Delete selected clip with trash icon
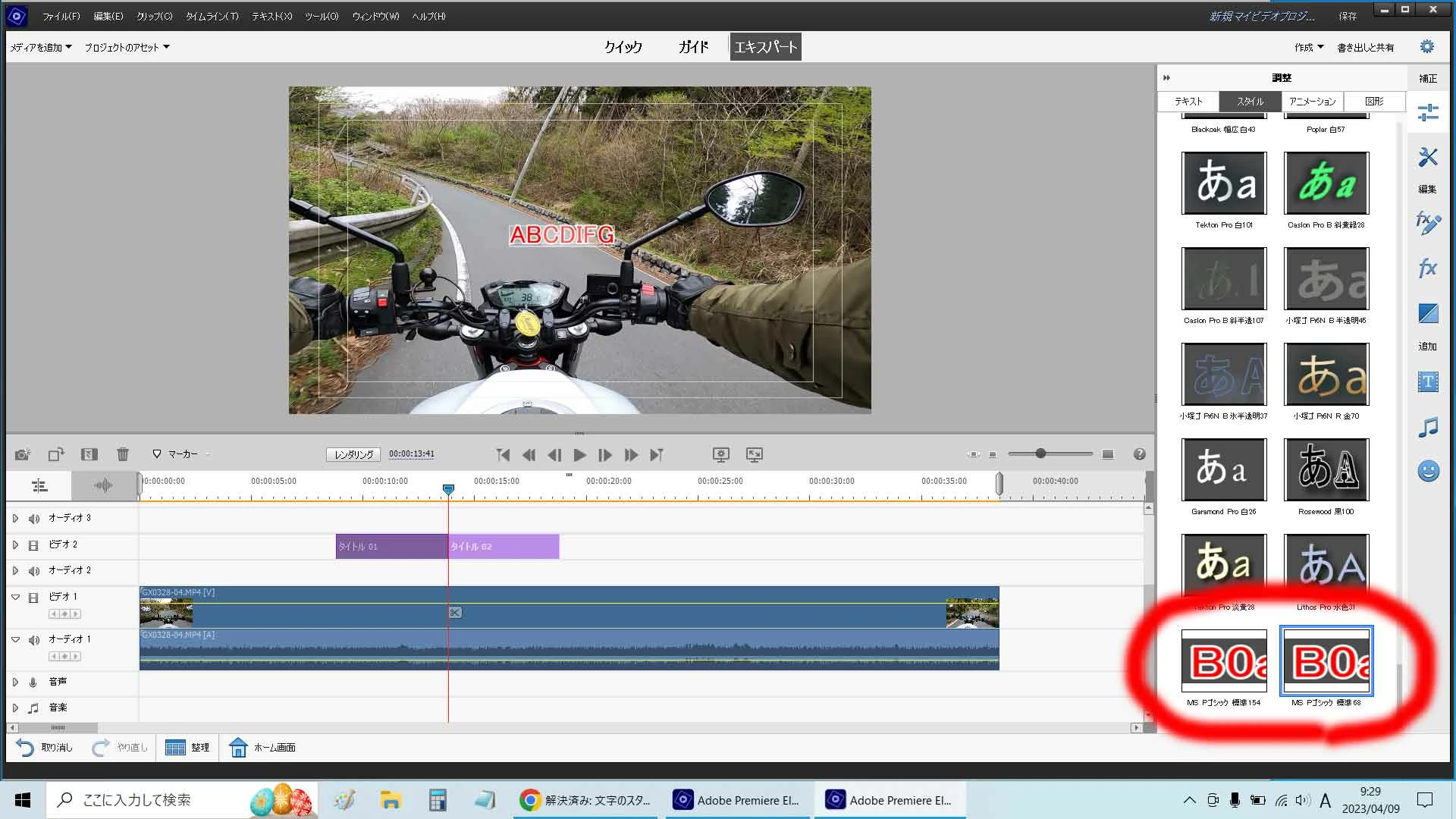This screenshot has width=1456, height=819. tap(123, 454)
